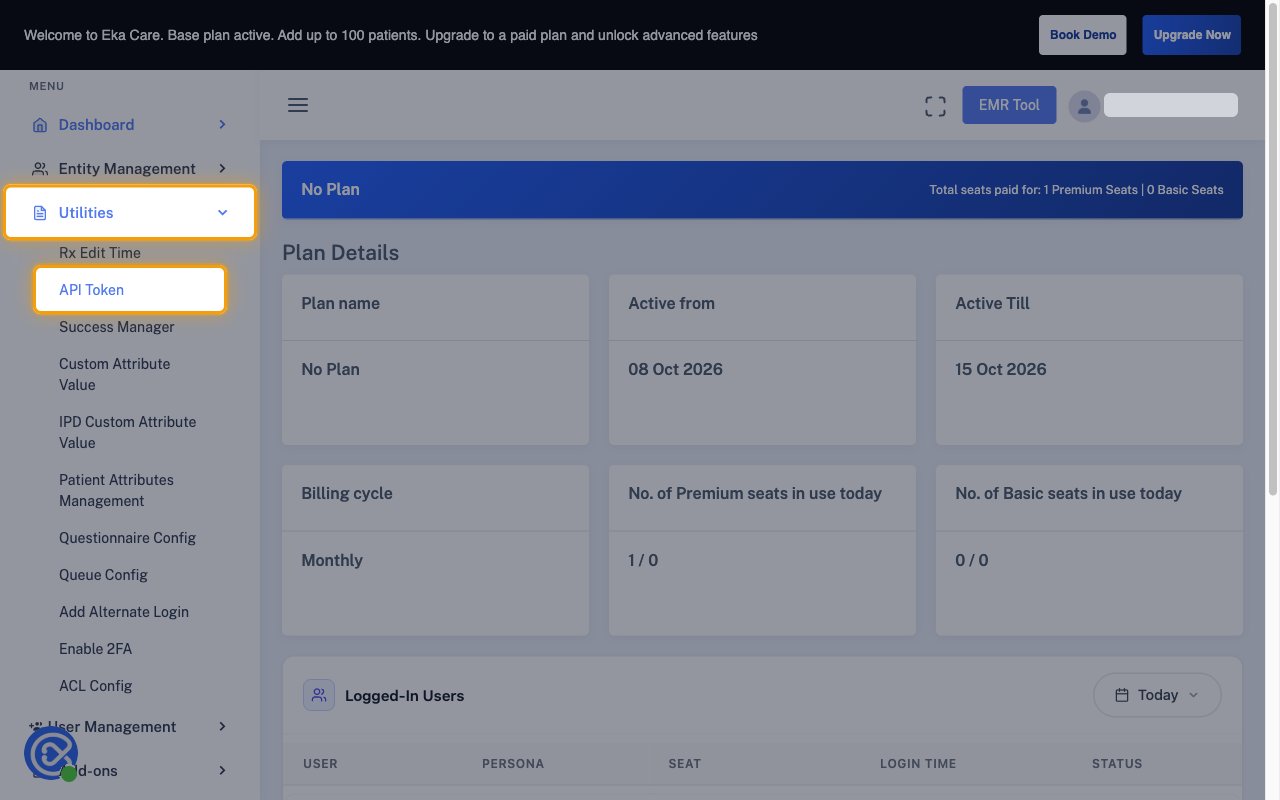Click the Entity Management people icon

coord(40,169)
